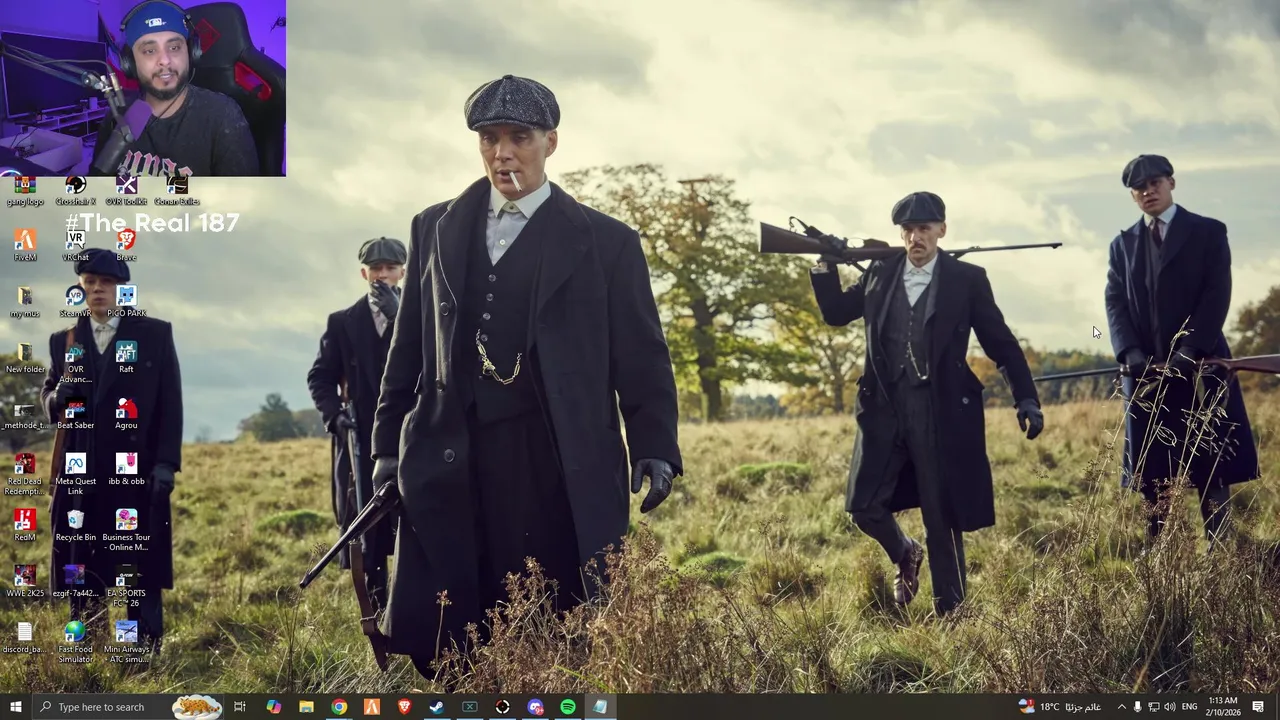Open OVR Toolkit desktop shortcut

click(x=126, y=189)
